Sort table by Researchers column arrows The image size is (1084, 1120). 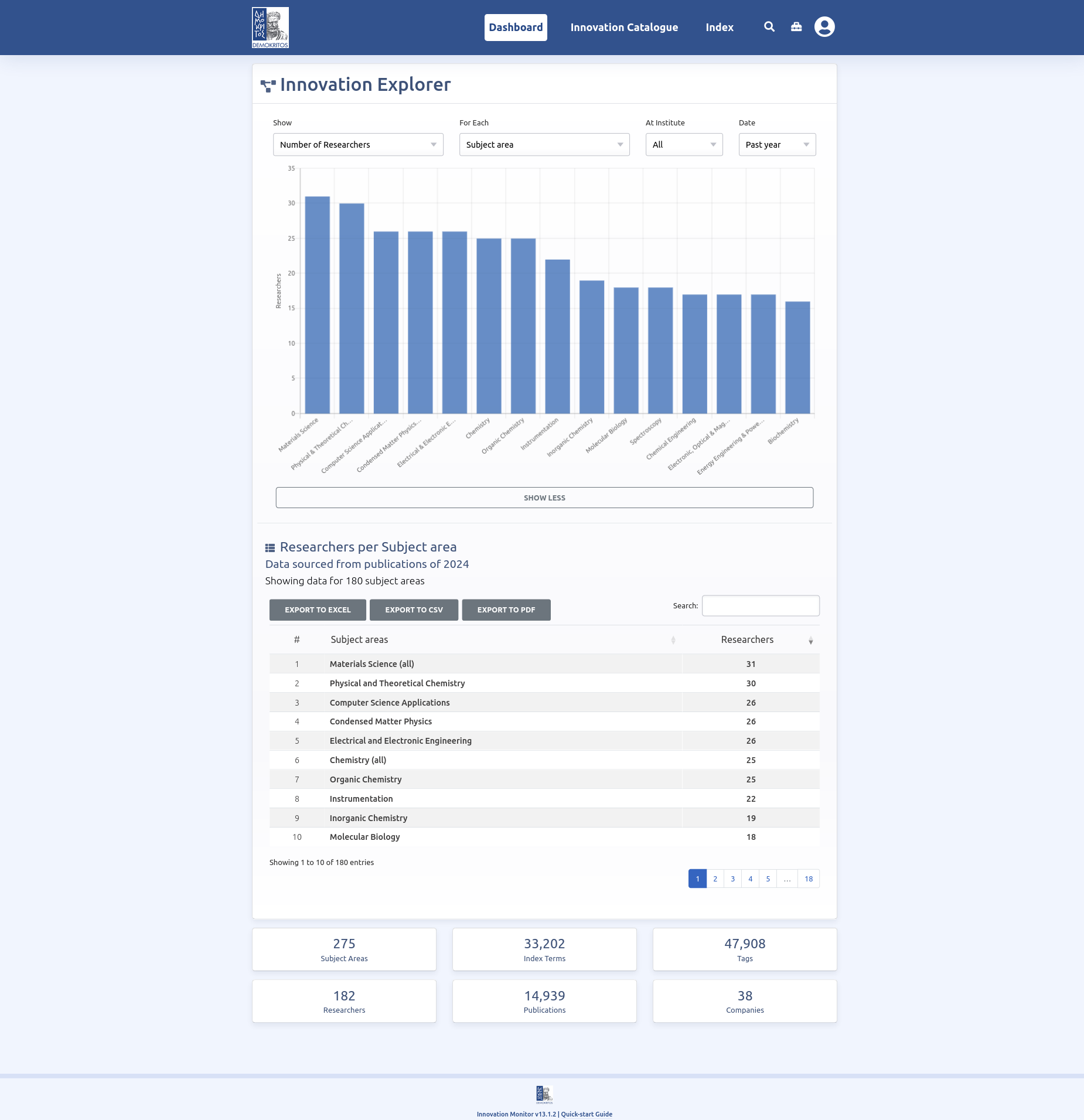(811, 640)
